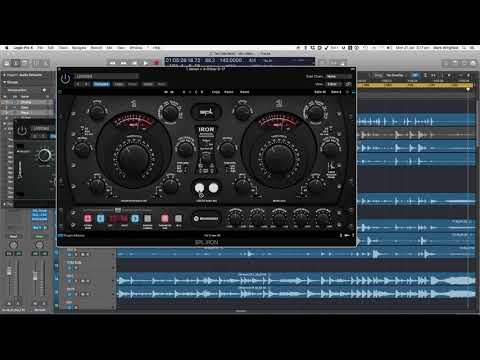Click the yellow cycle ruler in tracks area
This screenshot has width=480, height=360.
coord(415,86)
